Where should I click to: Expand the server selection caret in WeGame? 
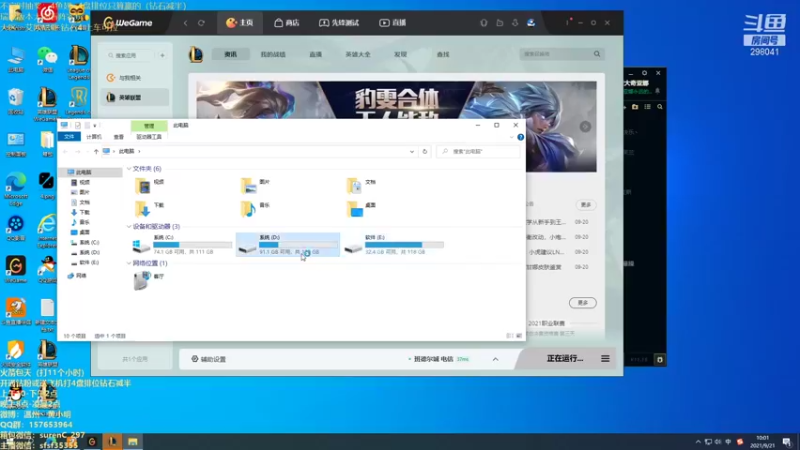[x=495, y=359]
